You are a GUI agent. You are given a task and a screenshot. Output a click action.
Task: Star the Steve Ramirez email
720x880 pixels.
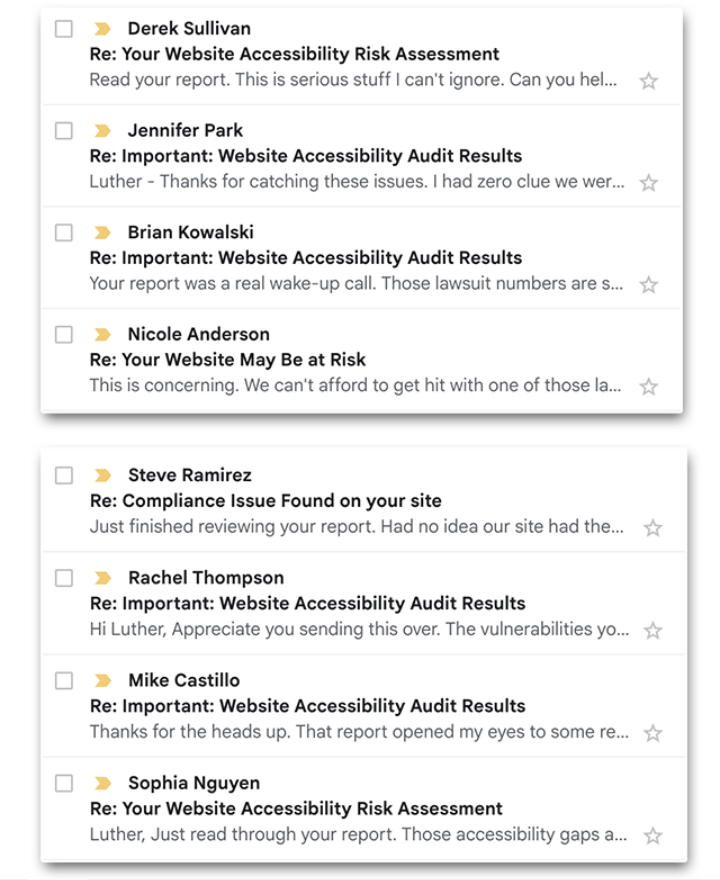[652, 528]
